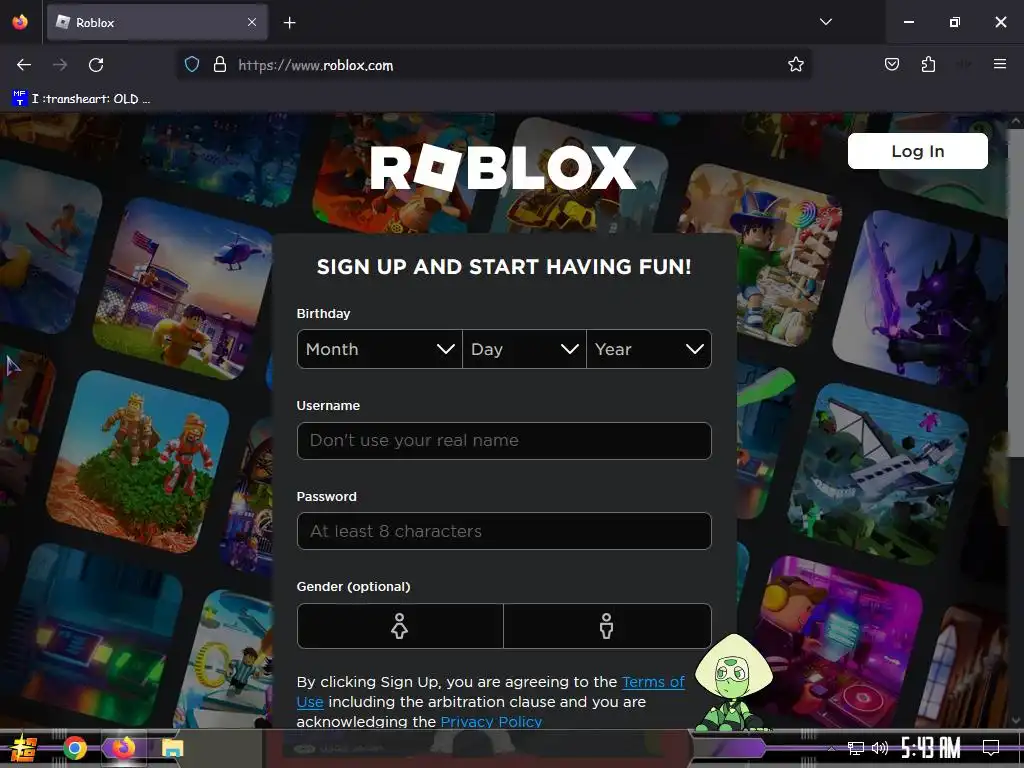Bookmark this page with the star
This screenshot has width=1024, height=768.
coord(795,65)
